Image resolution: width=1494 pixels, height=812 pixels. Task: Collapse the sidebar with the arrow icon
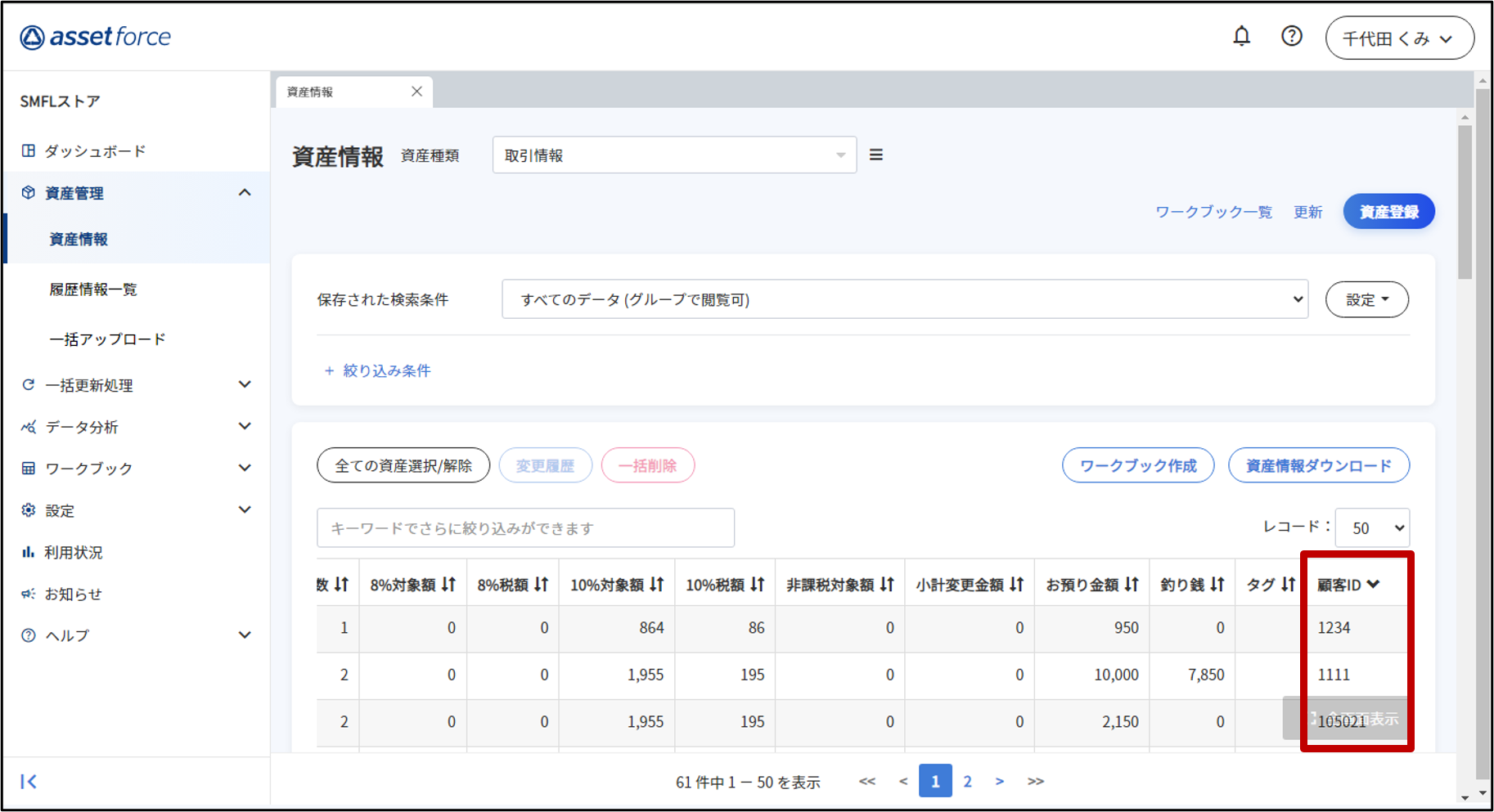tap(29, 781)
